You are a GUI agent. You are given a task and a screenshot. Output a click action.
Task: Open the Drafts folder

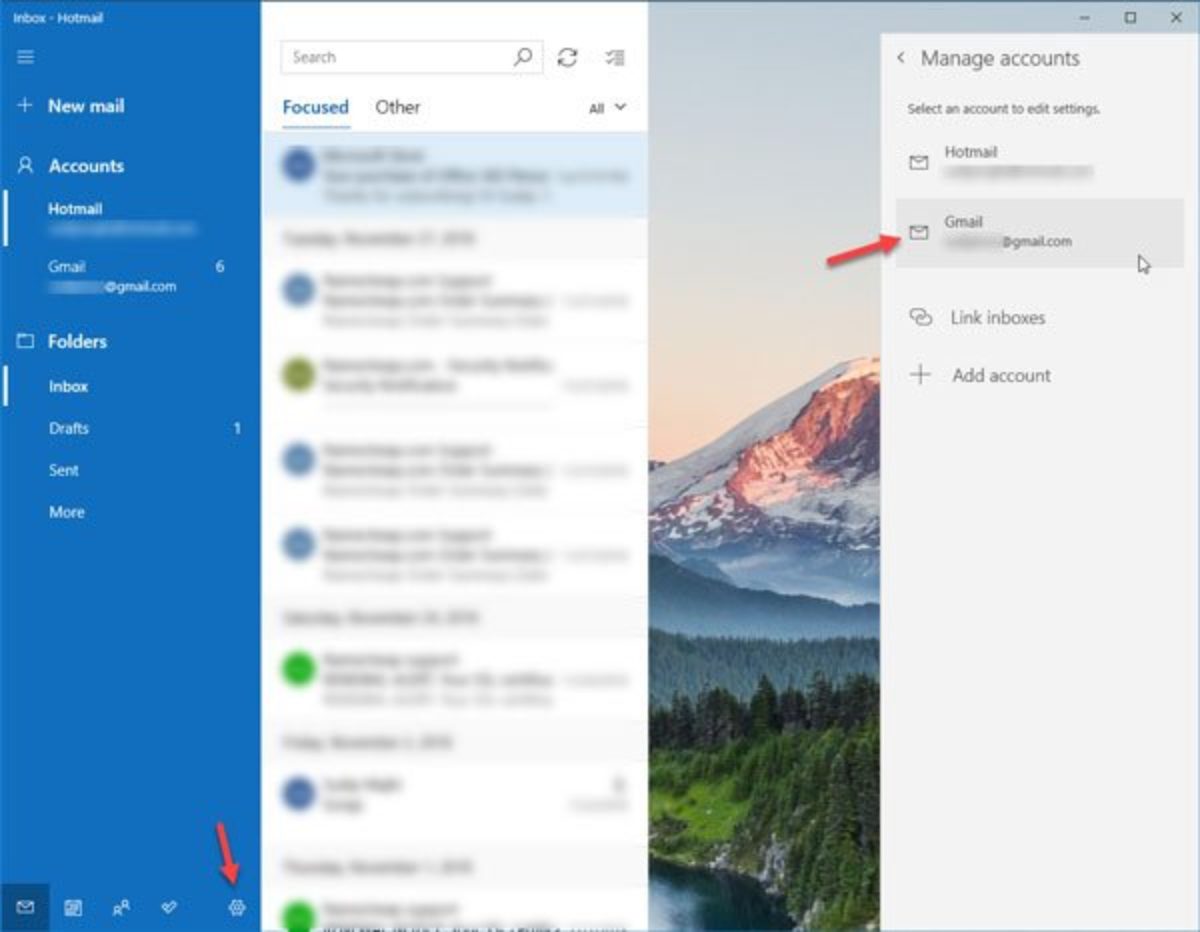click(130, 428)
